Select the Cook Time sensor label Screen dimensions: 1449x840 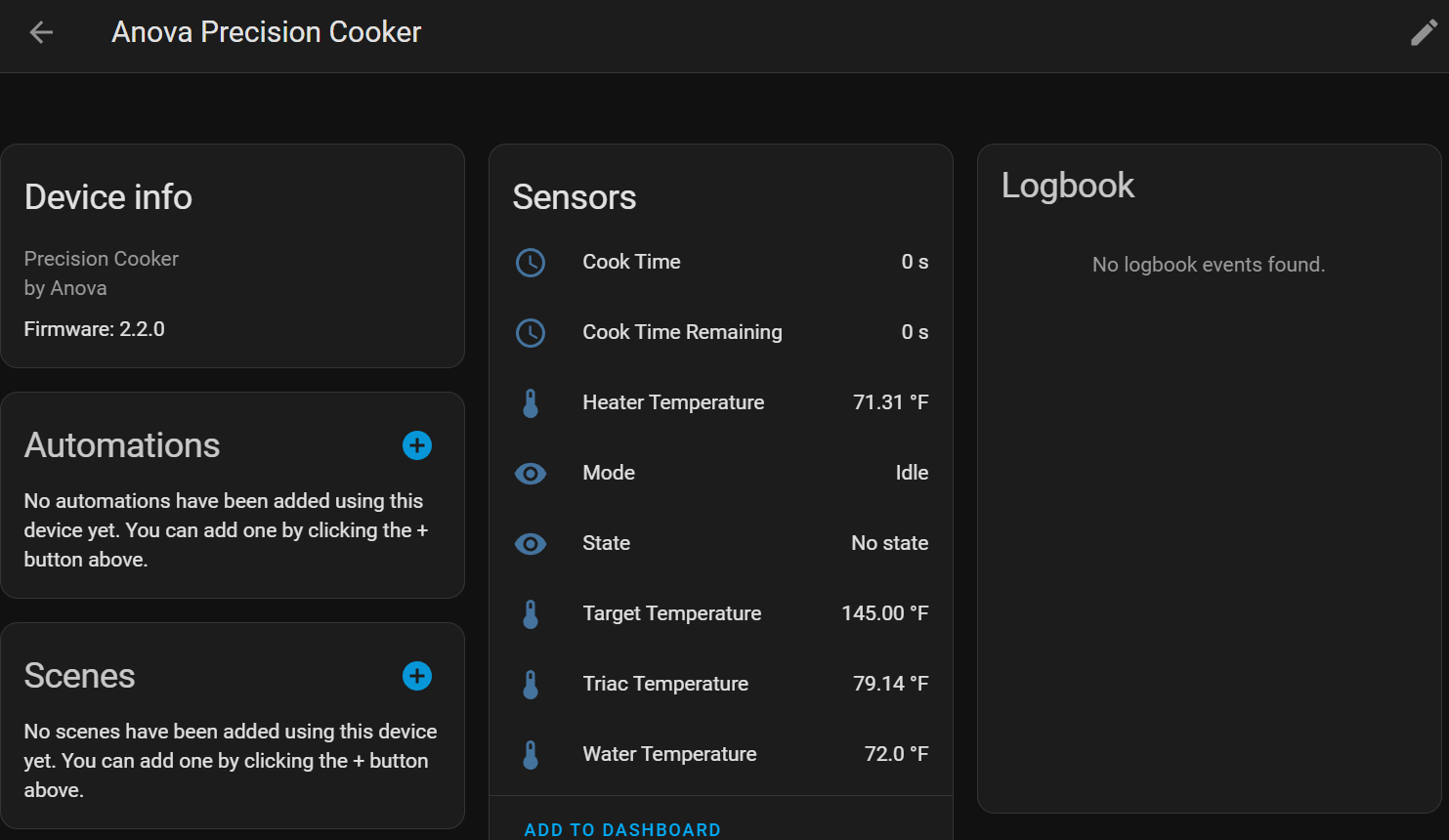click(x=631, y=262)
